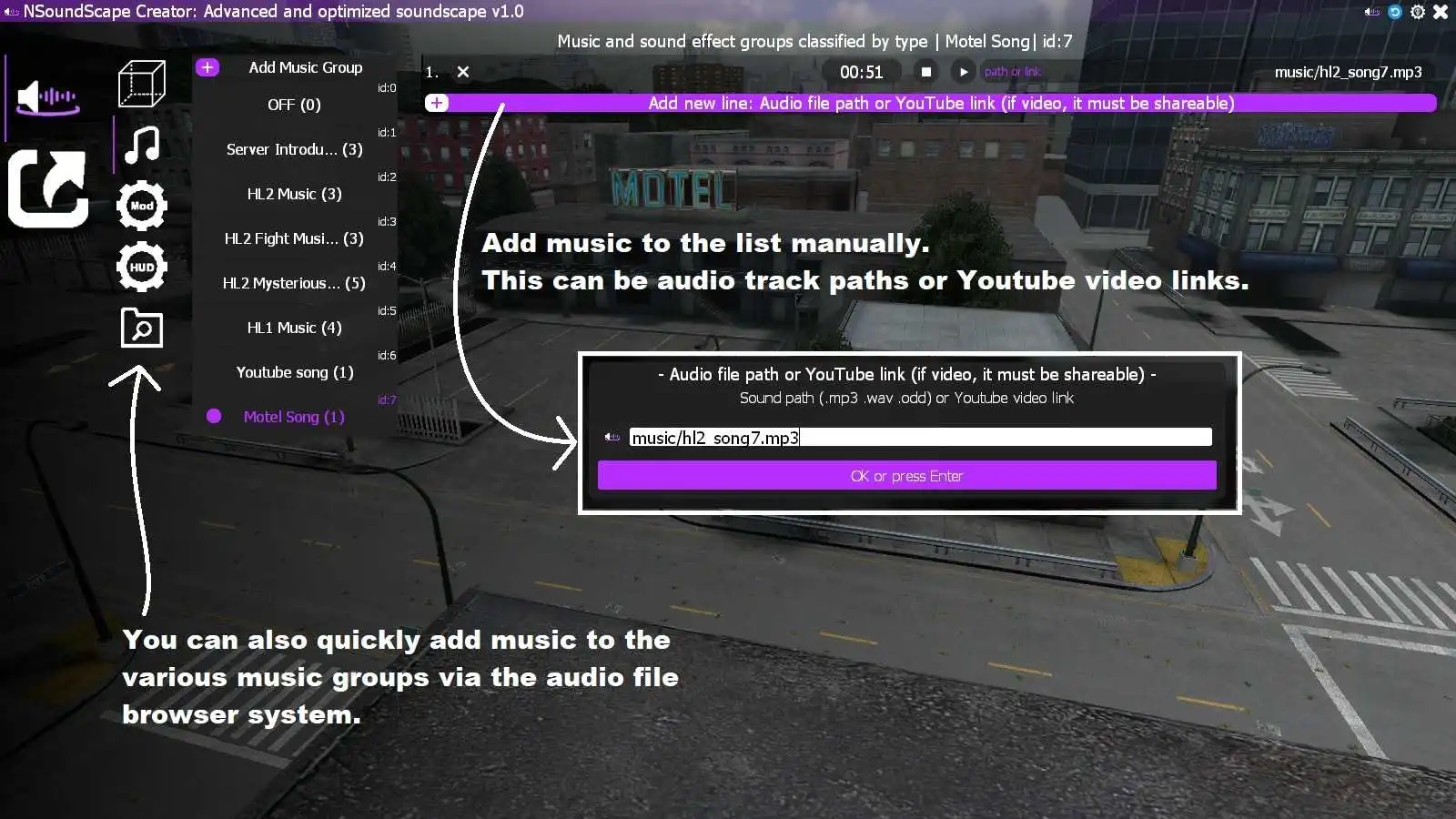The image size is (1456, 819).
Task: Click the export share arrow icon
Action: point(47,188)
